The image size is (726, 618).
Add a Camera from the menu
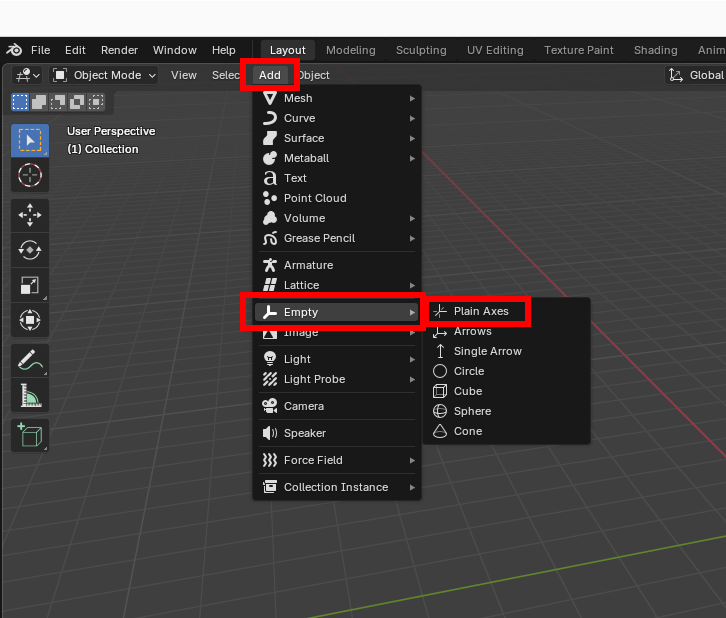click(303, 406)
